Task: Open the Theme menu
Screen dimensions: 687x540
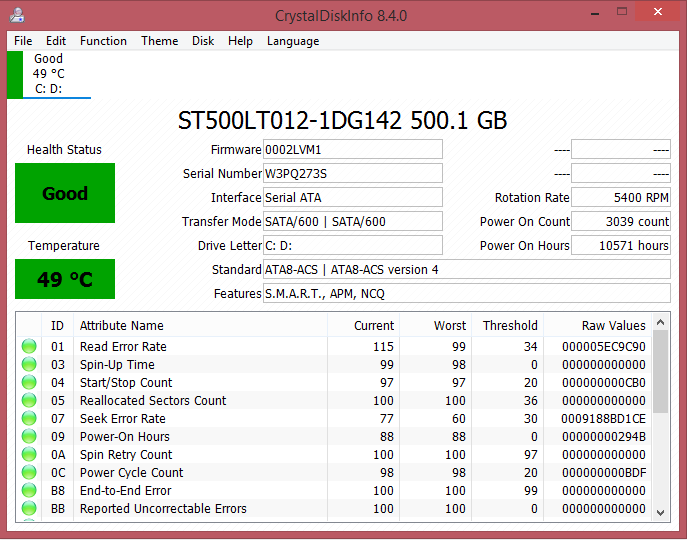Action: click(159, 41)
